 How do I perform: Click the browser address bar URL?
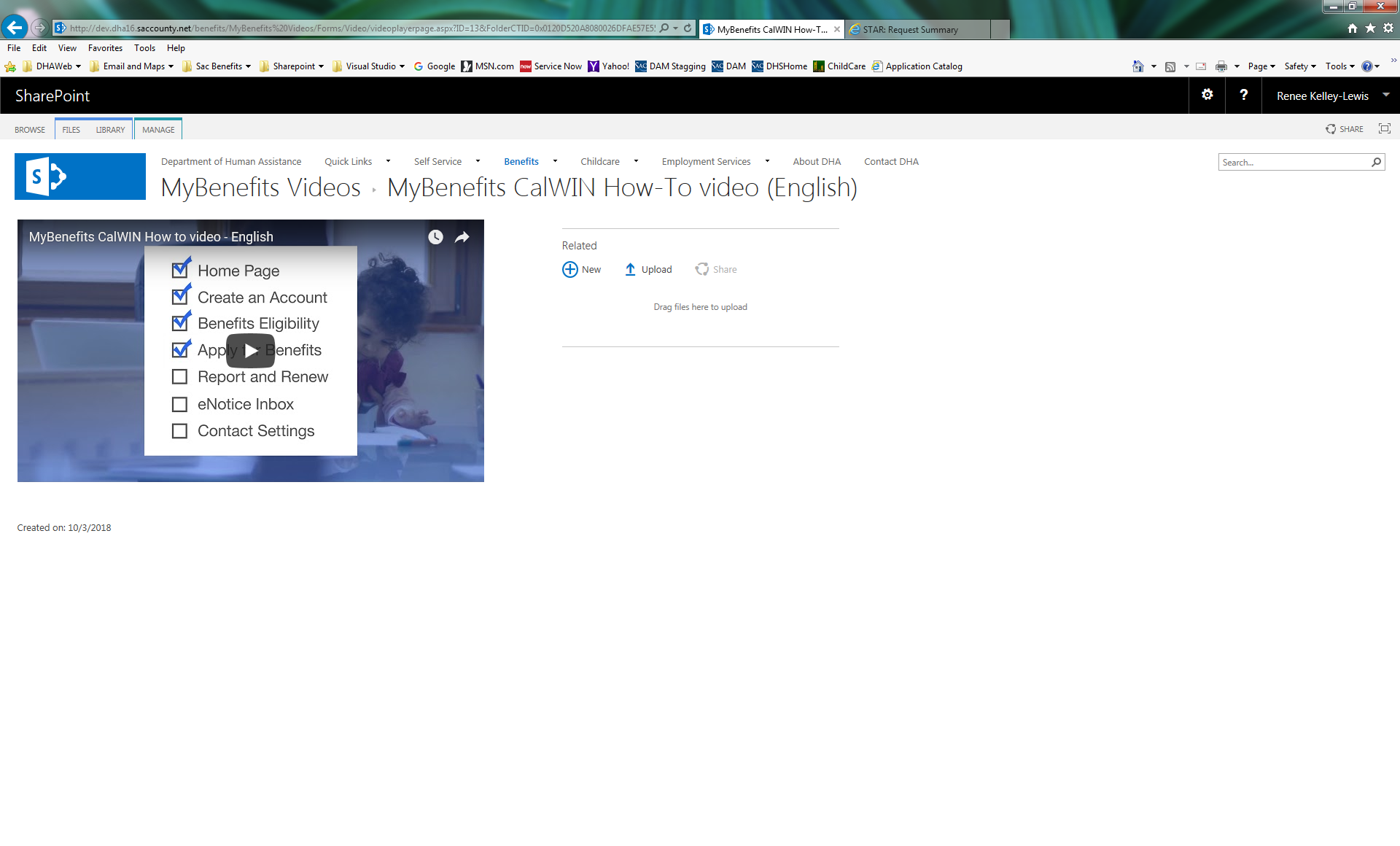pyautogui.click(x=362, y=28)
